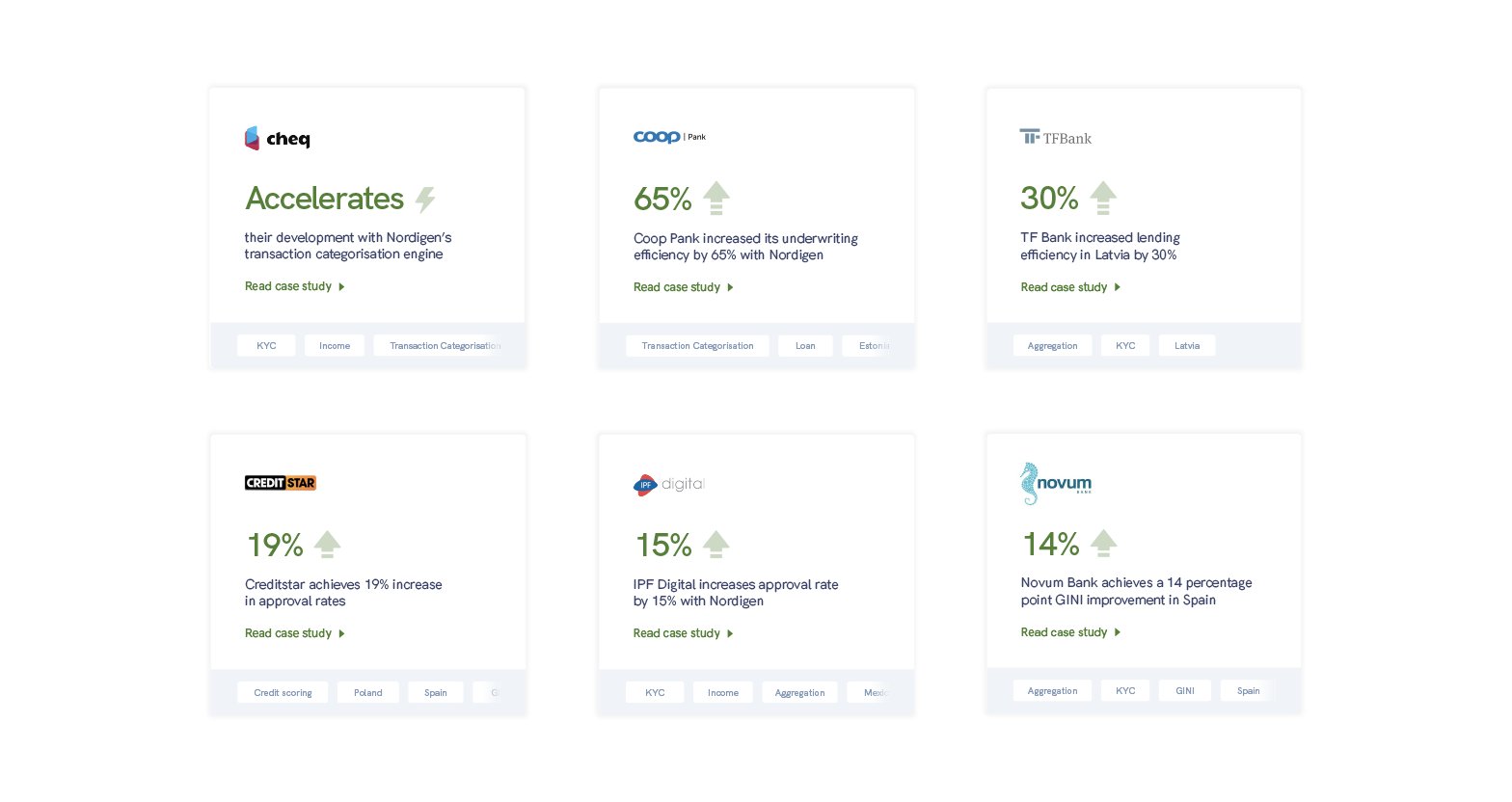Click the IPF digital logo
1512x802 pixels.
click(x=669, y=484)
